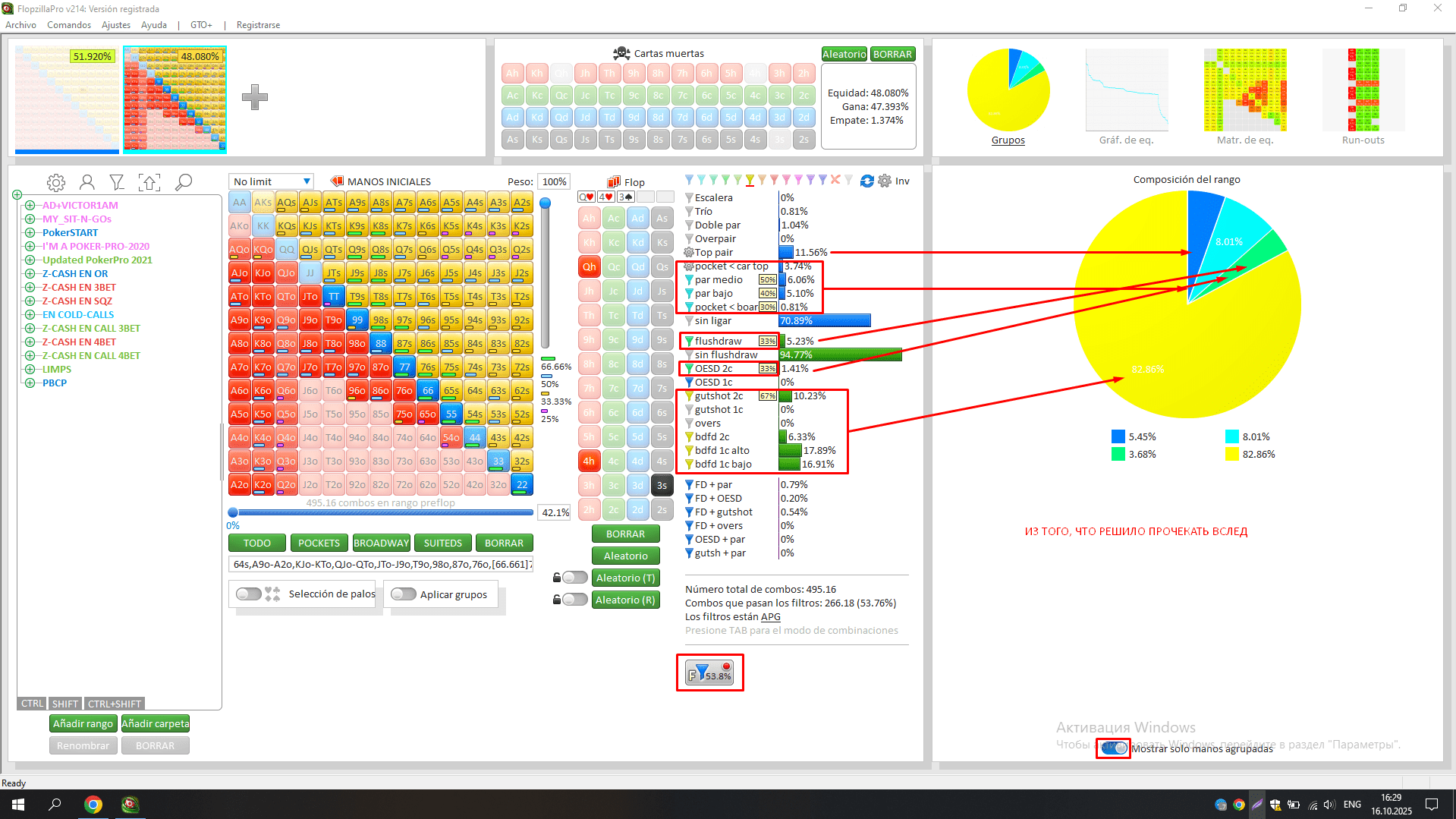Click the funnel filter icon above range list
This screenshot has width=1456, height=819.
tap(117, 183)
